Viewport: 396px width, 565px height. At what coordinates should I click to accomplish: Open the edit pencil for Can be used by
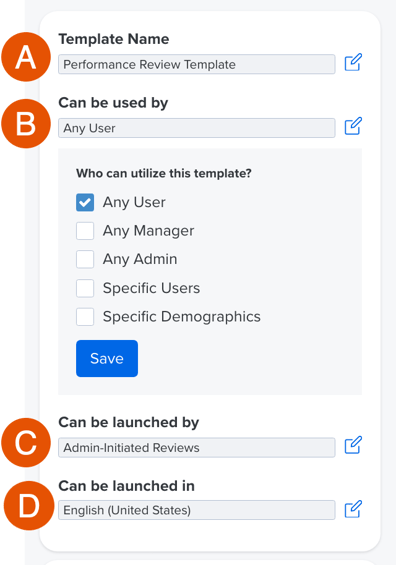point(353,126)
